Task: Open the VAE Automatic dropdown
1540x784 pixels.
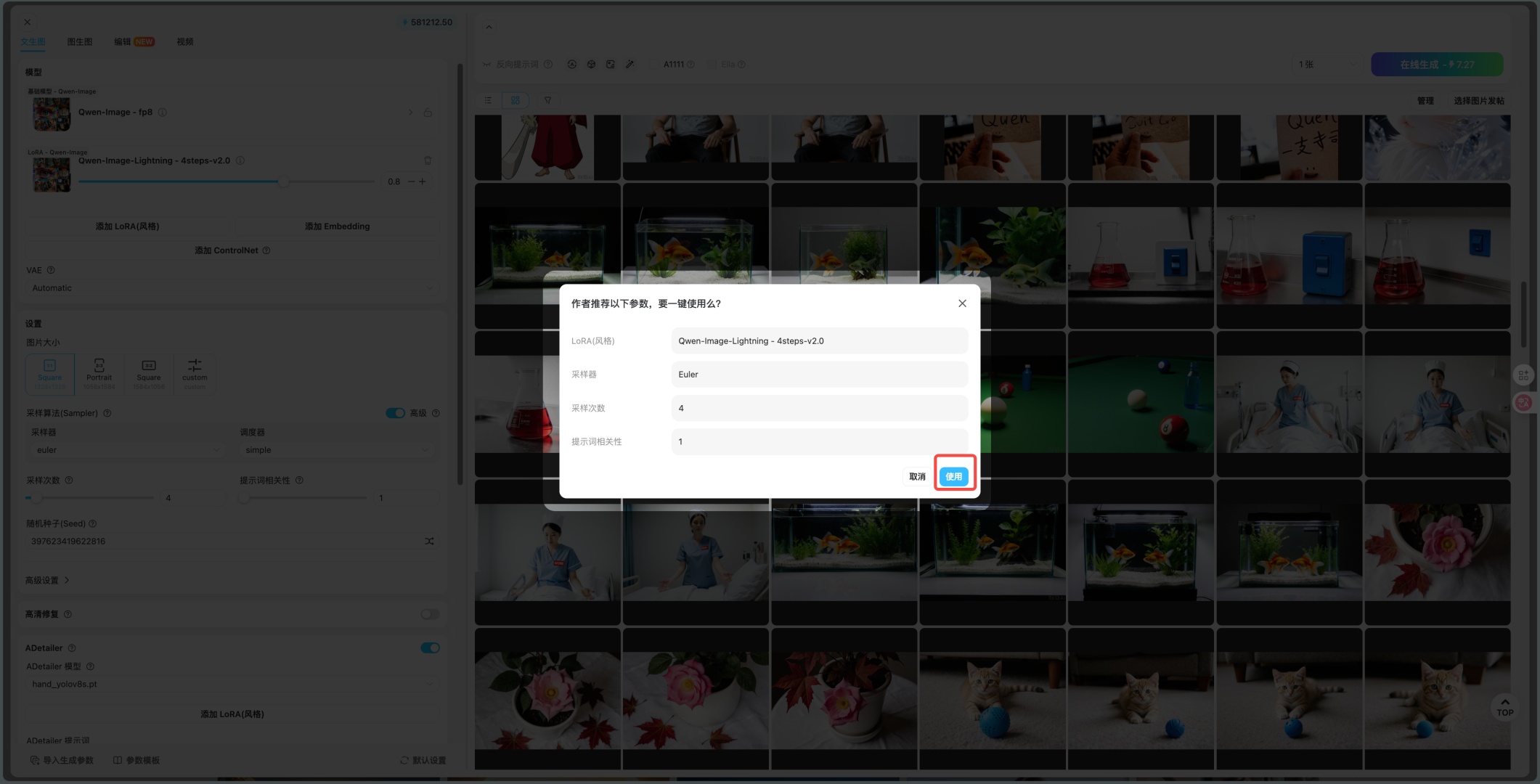Action: coord(232,288)
